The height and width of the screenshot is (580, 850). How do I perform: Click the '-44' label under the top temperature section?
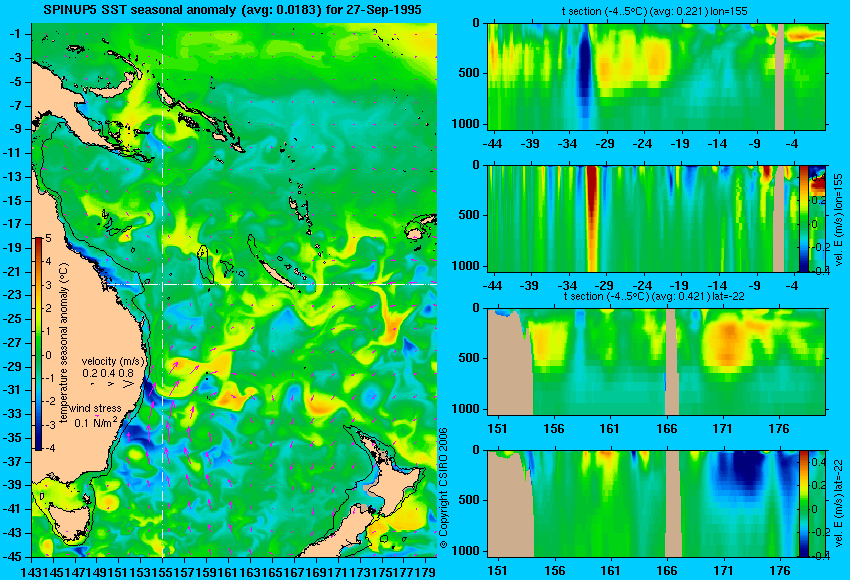tap(492, 144)
